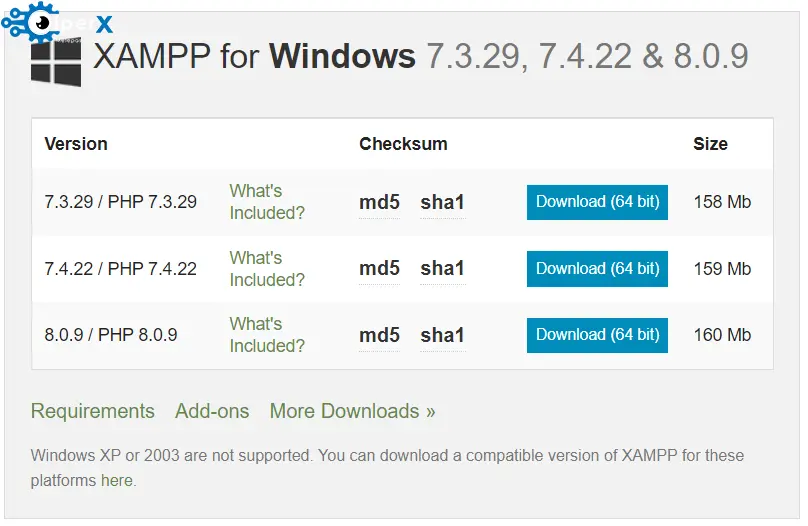Open the Requirements link

pos(93,411)
